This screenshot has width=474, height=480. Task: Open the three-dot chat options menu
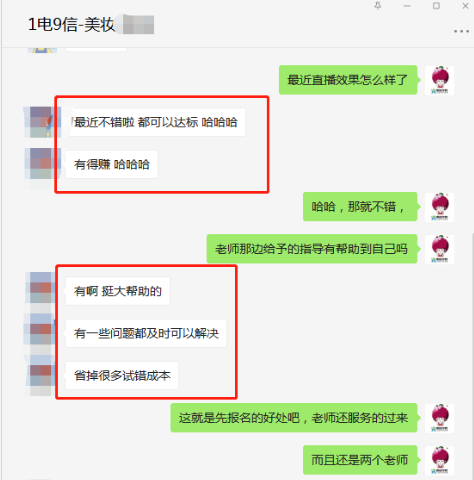(461, 31)
